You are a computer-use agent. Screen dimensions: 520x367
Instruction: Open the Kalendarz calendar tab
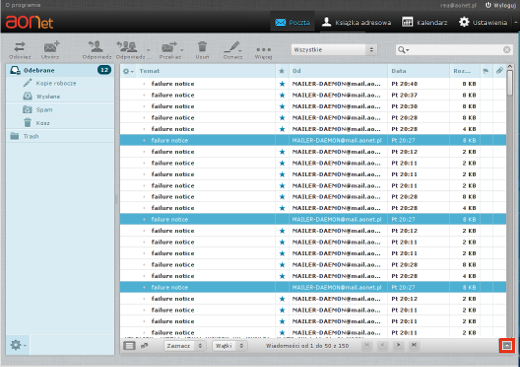tap(424, 22)
